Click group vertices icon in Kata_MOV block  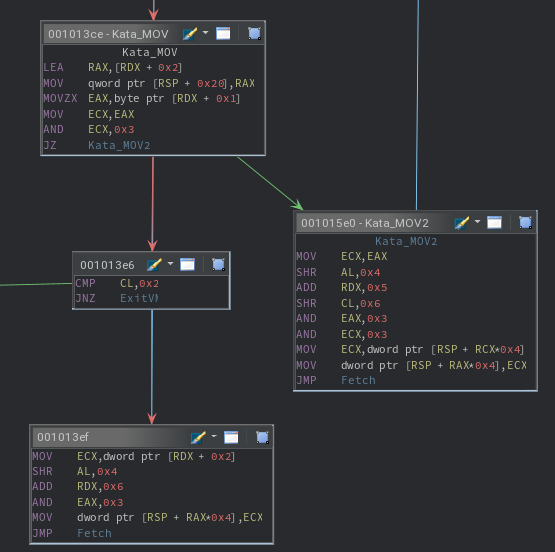coord(254,34)
